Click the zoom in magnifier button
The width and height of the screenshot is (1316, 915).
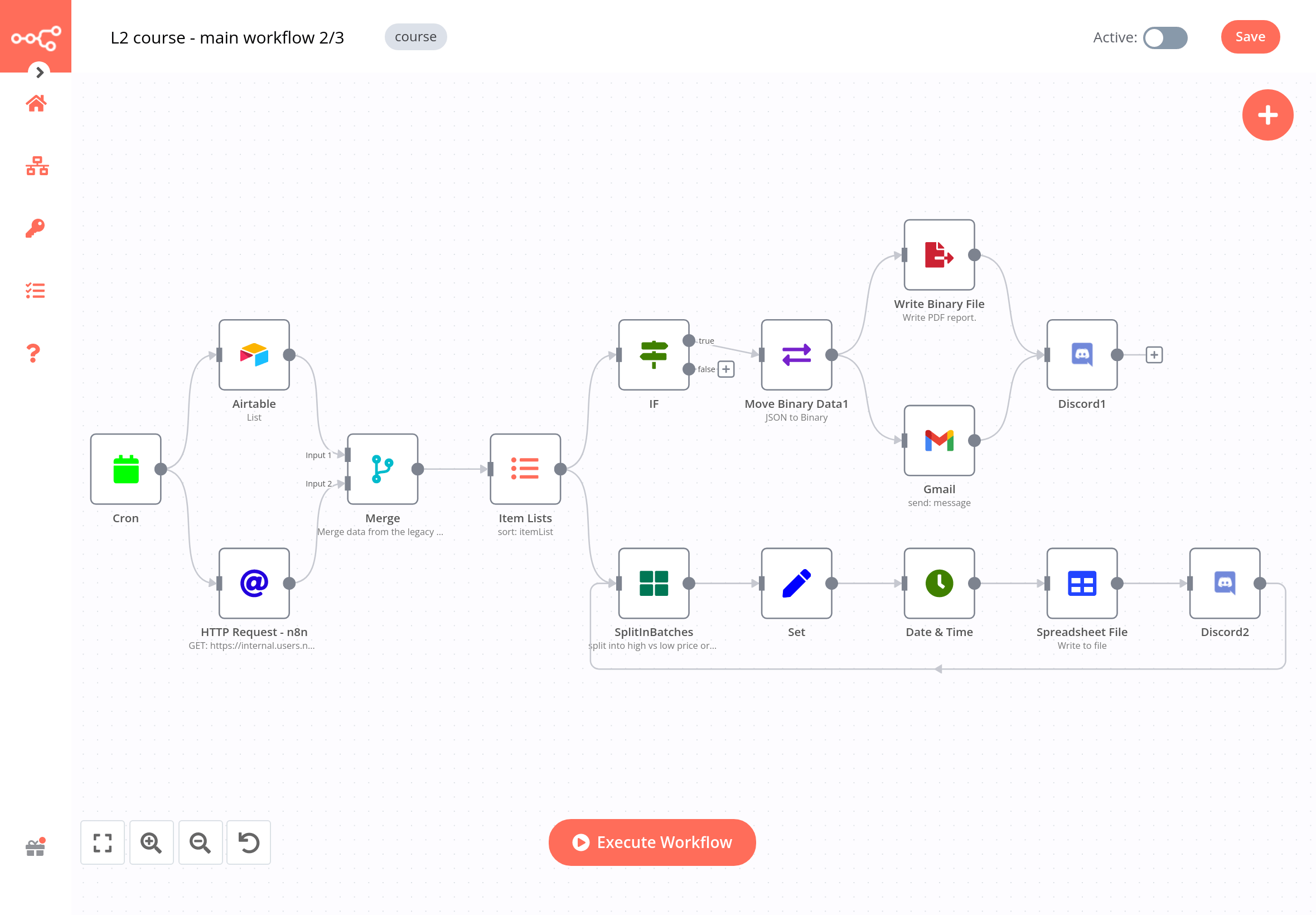tap(151, 842)
